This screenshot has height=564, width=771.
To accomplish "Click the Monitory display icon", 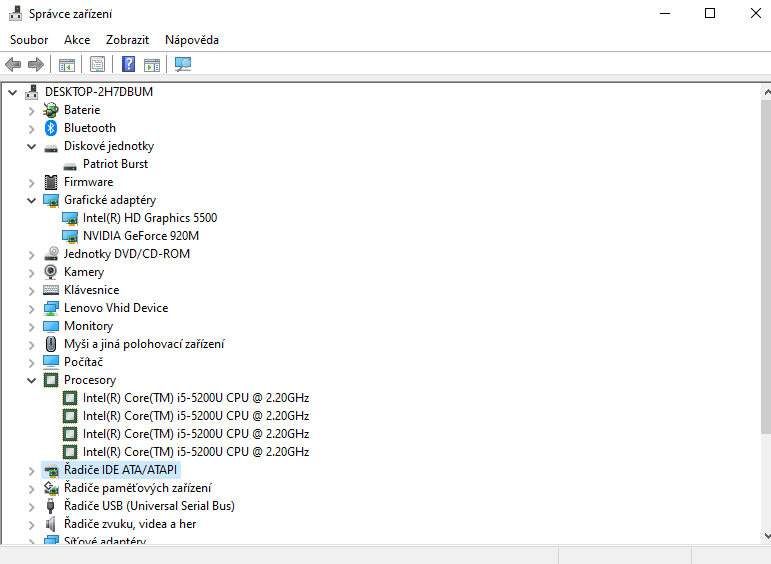I will click(51, 326).
